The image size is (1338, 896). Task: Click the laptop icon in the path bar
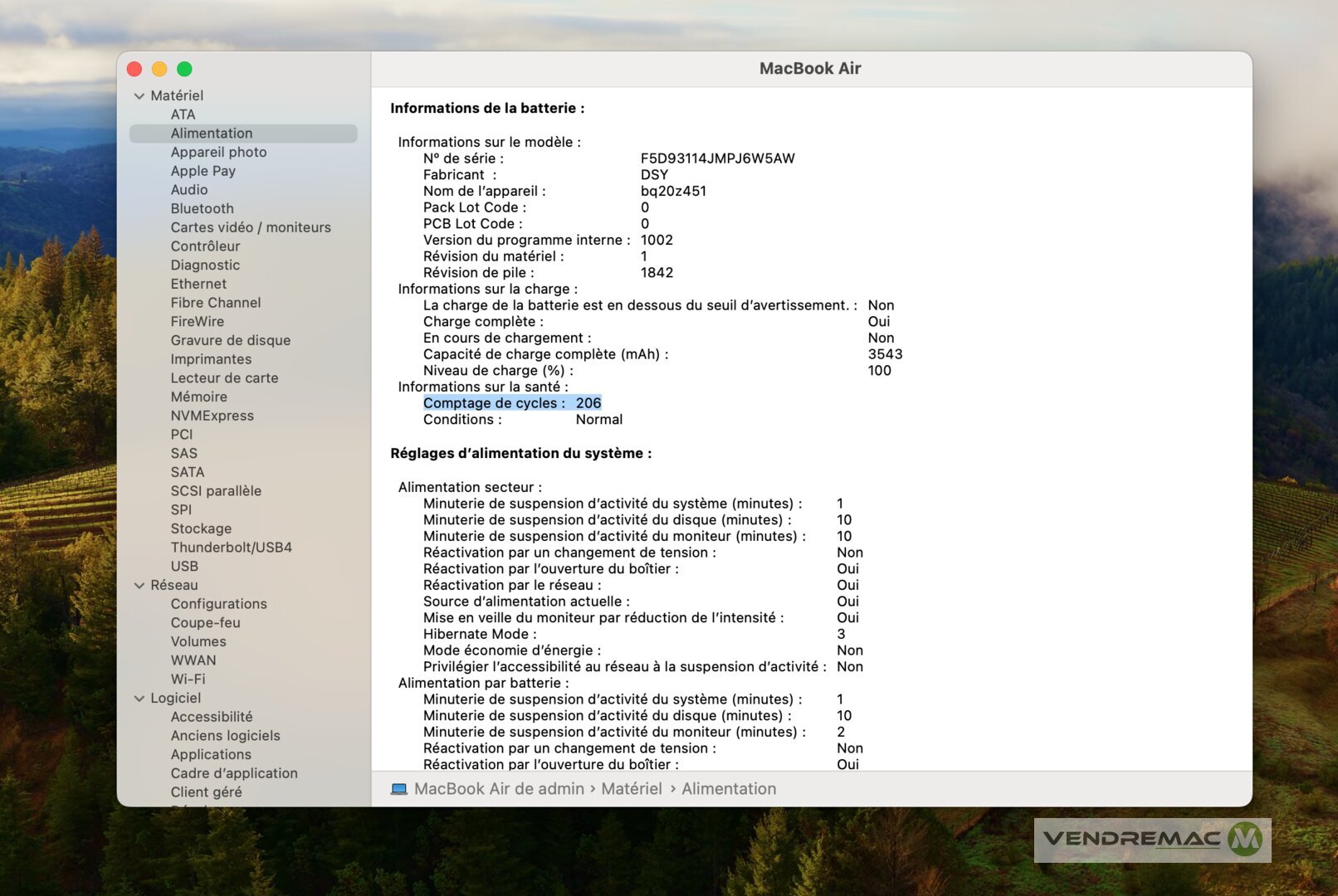(x=398, y=789)
